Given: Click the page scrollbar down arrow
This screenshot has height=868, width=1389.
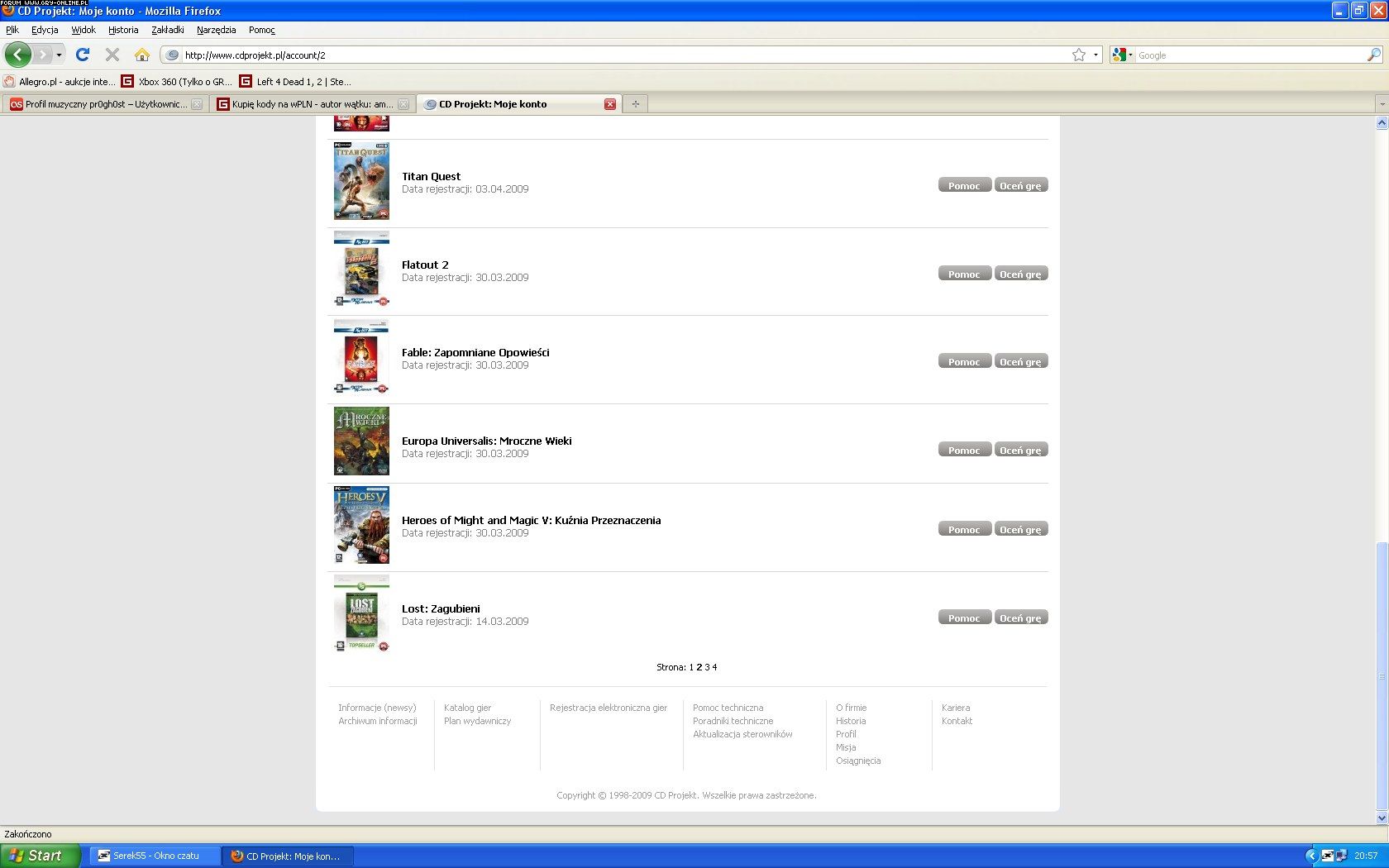Looking at the screenshot, I should 1382,818.
